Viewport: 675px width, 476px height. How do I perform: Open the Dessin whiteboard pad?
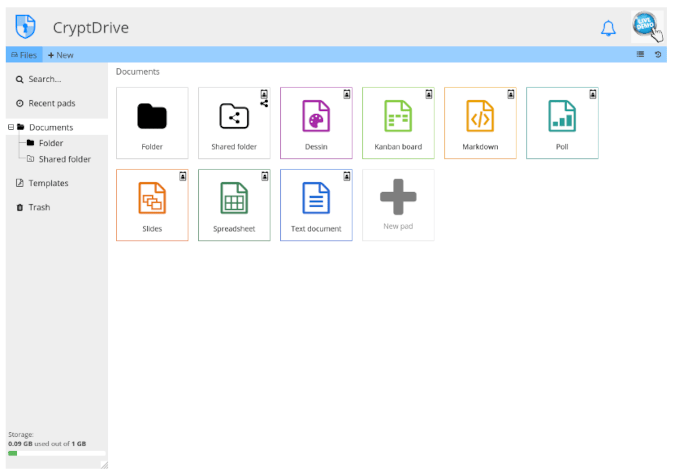(x=316, y=123)
